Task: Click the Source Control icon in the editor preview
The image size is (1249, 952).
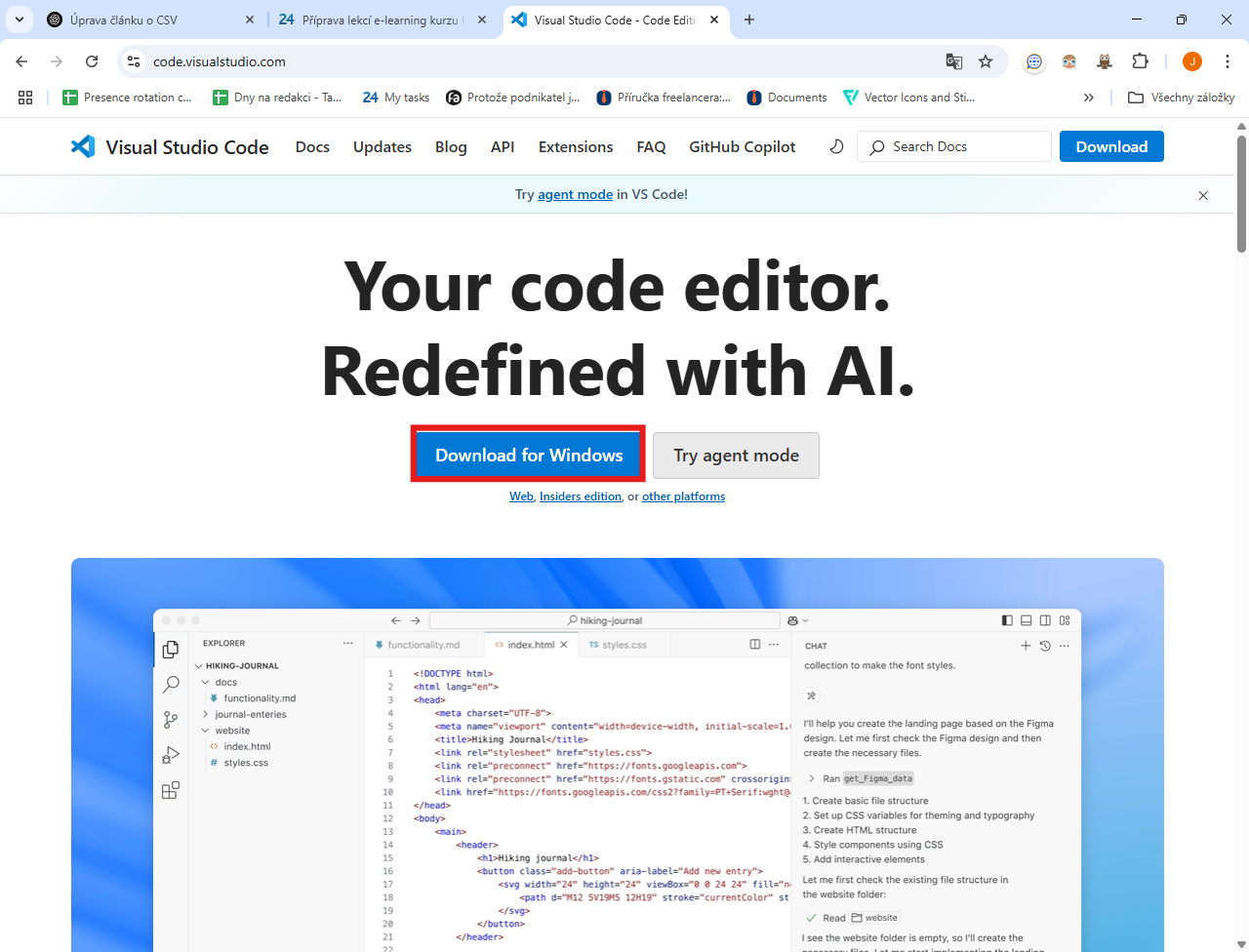Action: 171,720
